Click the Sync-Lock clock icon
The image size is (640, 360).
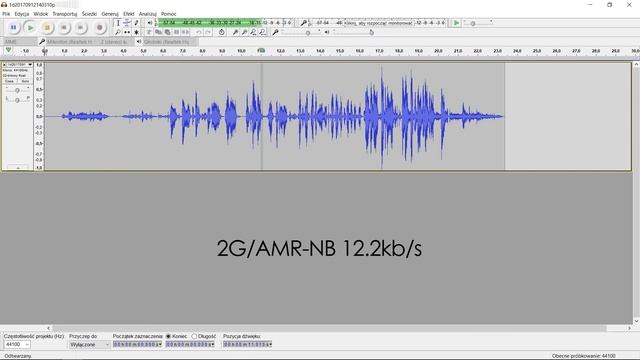[x=221, y=32]
